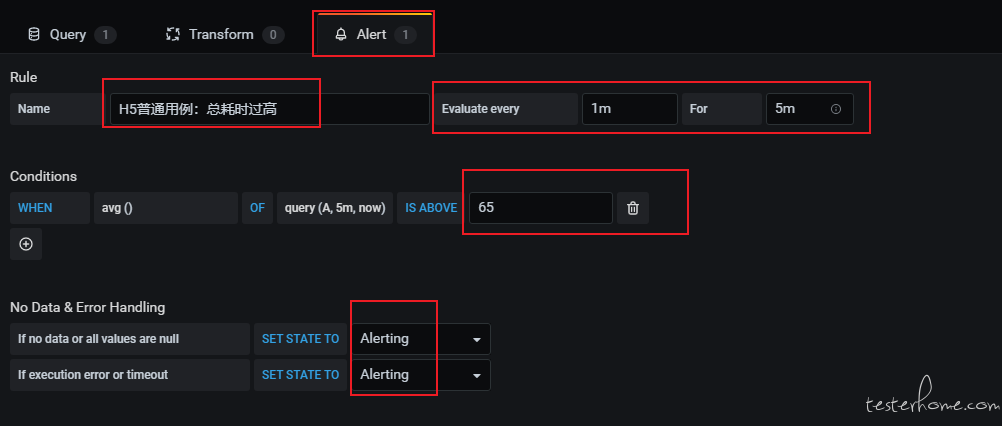
Task: Click the Rule section heading
Action: [x=24, y=77]
